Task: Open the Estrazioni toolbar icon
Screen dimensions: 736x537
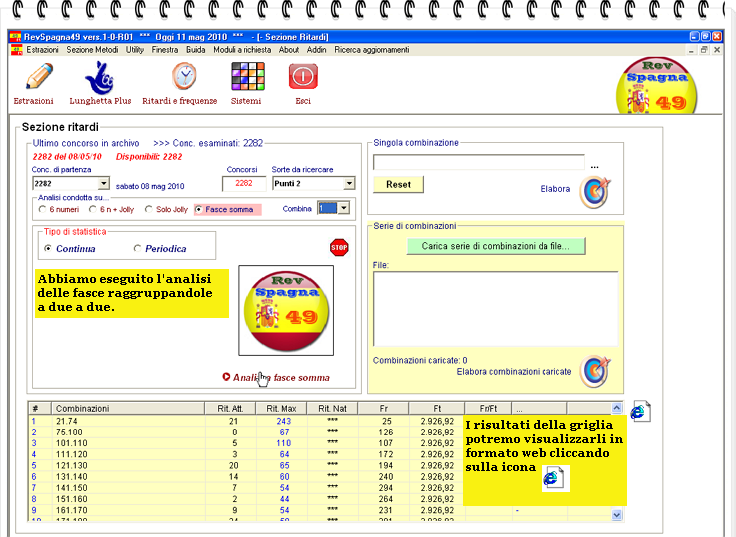Action: click(x=39, y=78)
